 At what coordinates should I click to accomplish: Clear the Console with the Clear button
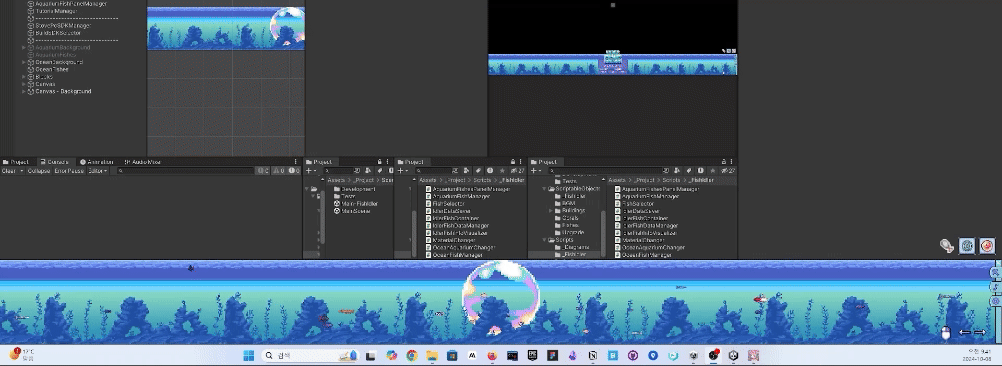(9, 171)
